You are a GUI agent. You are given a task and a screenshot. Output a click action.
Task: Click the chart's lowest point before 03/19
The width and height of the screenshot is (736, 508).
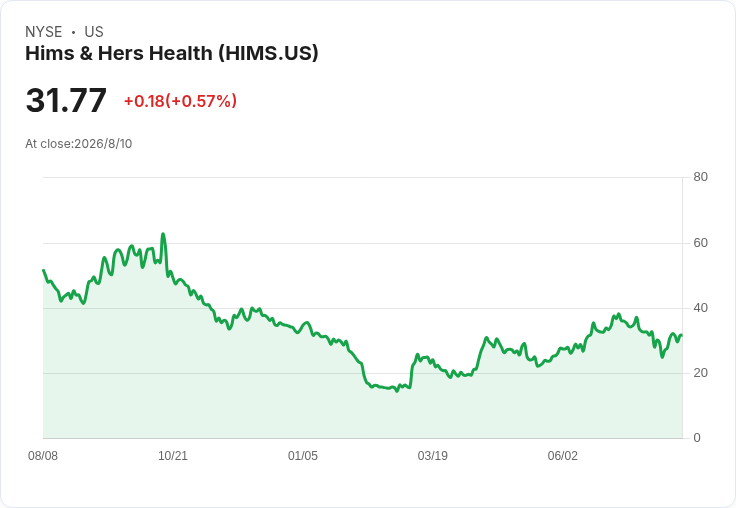pos(397,391)
